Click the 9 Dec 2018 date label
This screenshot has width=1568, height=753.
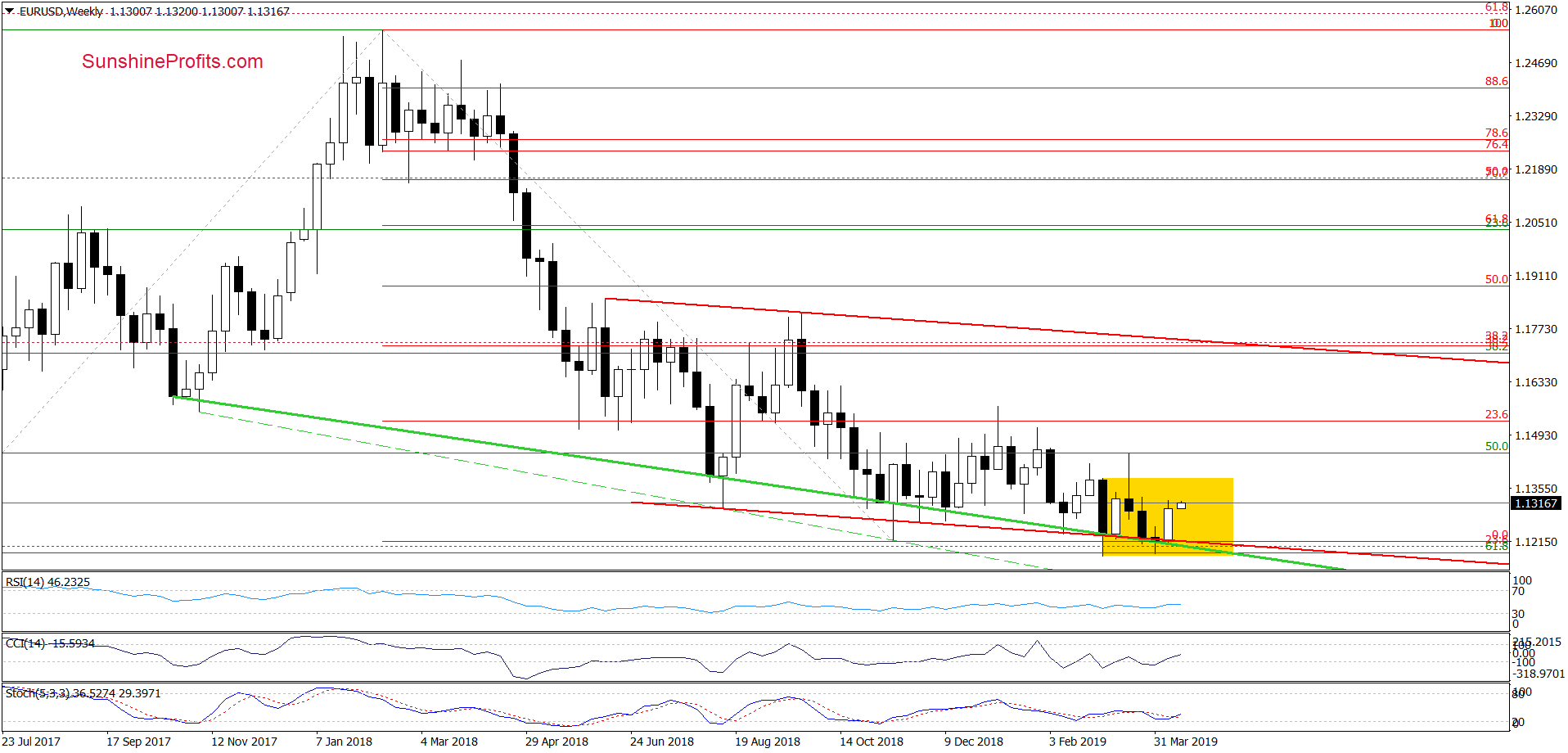(973, 742)
